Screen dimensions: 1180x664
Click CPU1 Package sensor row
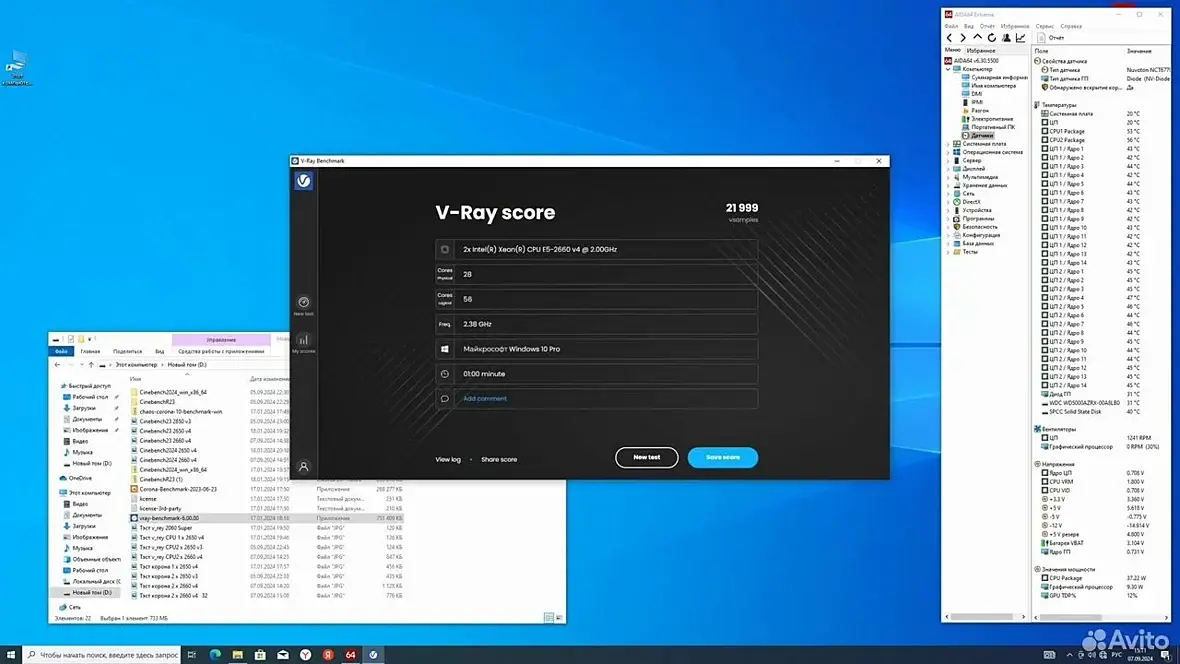1100,131
